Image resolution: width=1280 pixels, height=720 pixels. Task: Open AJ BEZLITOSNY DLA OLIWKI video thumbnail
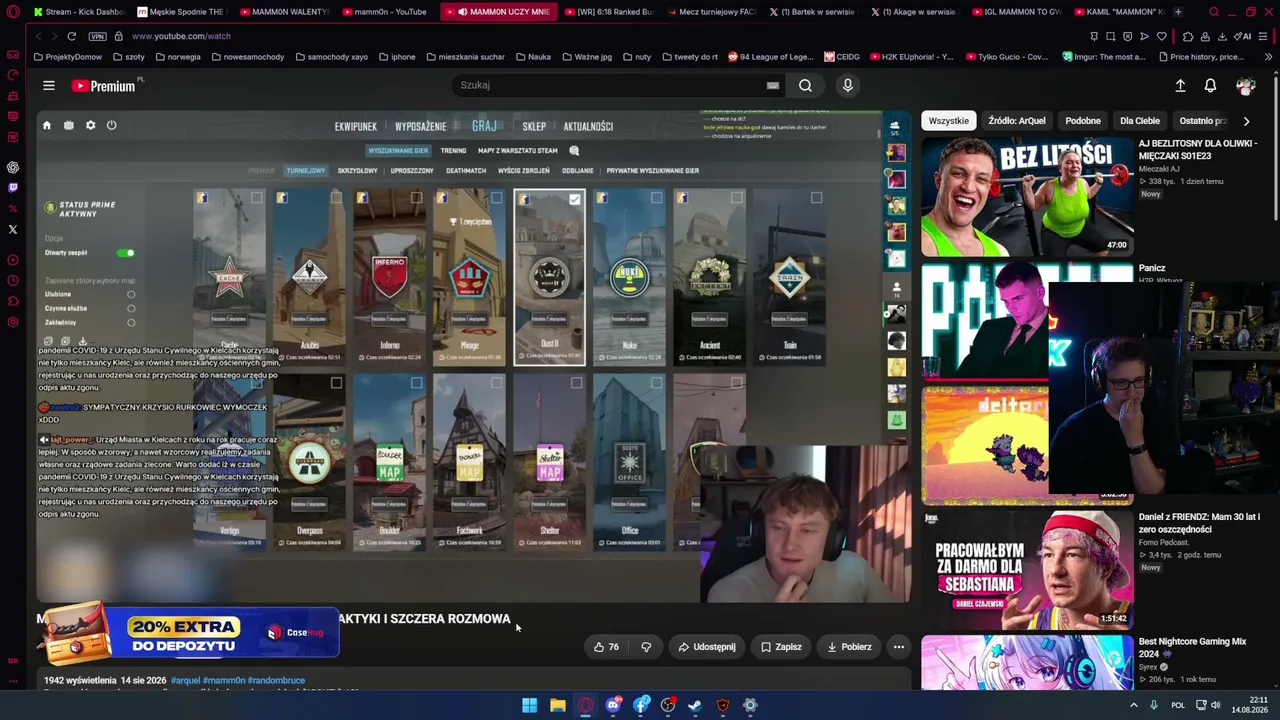click(x=1027, y=197)
